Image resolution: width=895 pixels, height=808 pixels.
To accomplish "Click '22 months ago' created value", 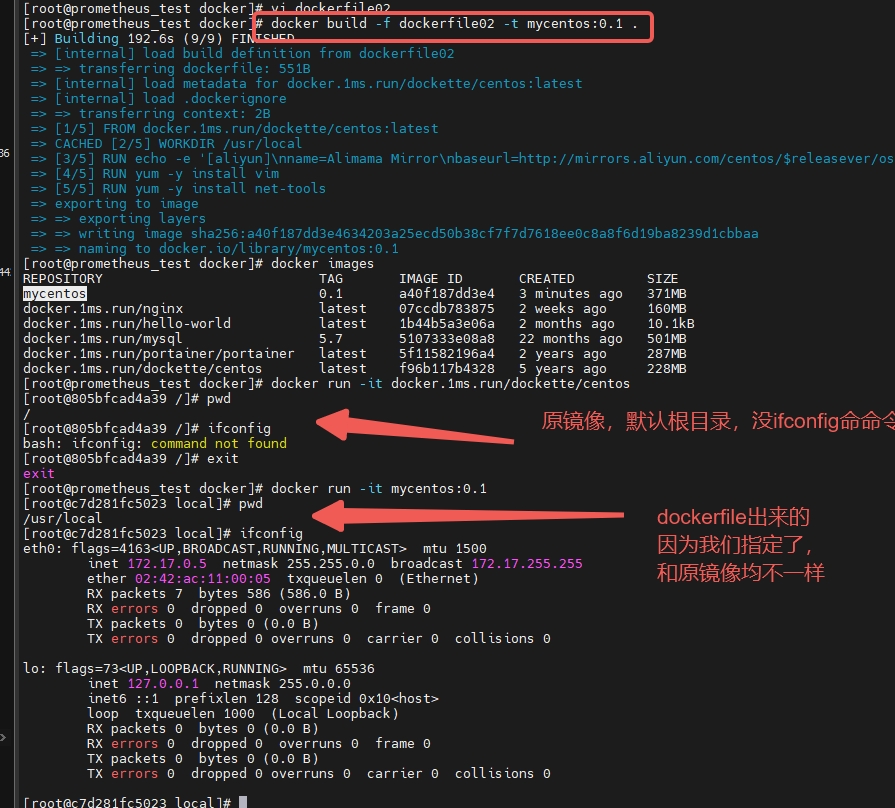I will click(571, 339).
